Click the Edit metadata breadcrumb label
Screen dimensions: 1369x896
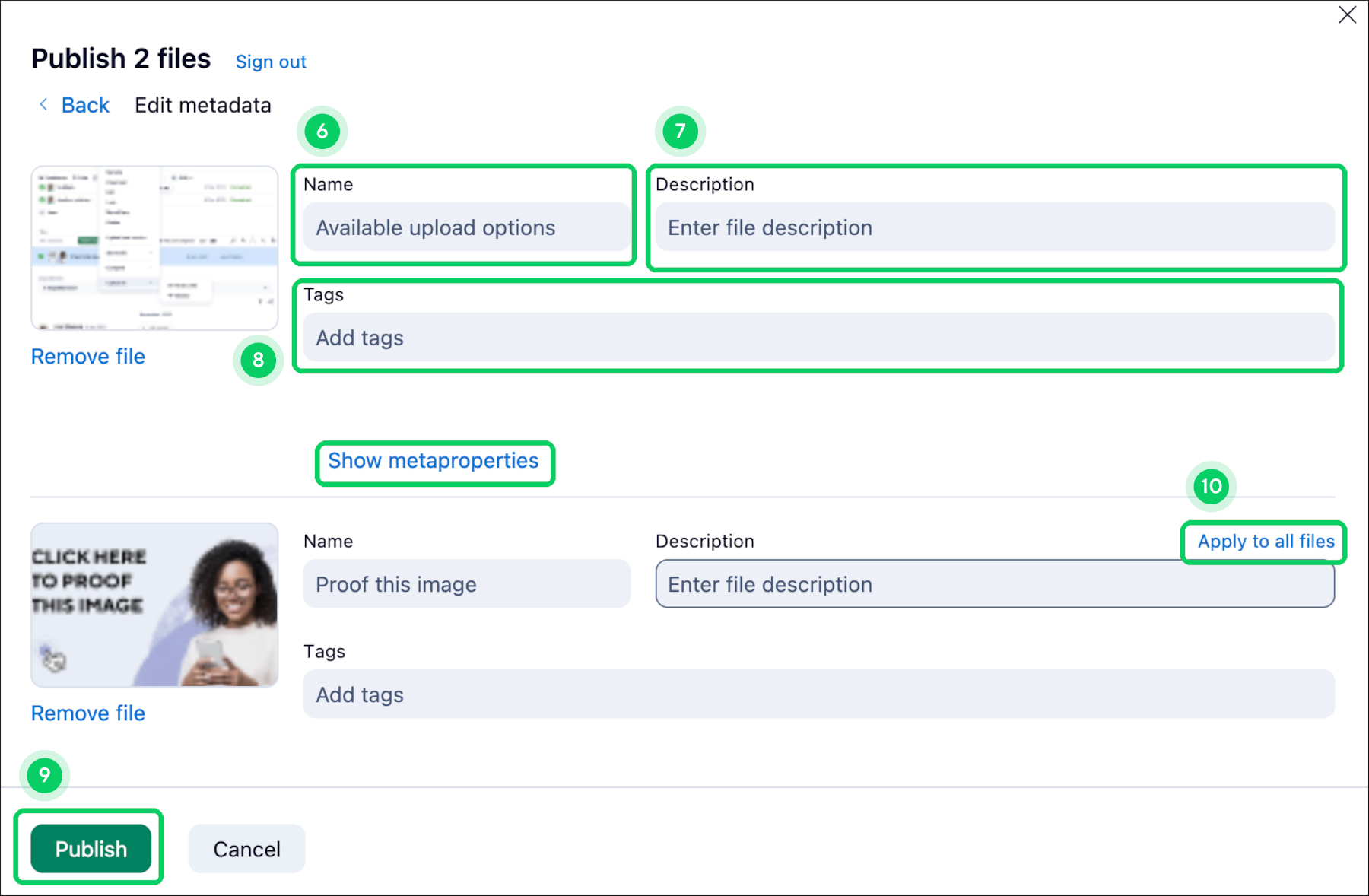(x=203, y=105)
